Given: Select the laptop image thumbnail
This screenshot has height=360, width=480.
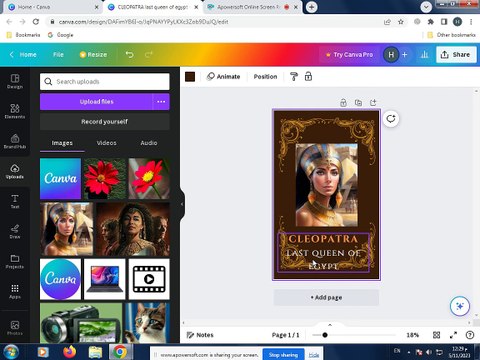Looking at the screenshot, I should tap(105, 279).
